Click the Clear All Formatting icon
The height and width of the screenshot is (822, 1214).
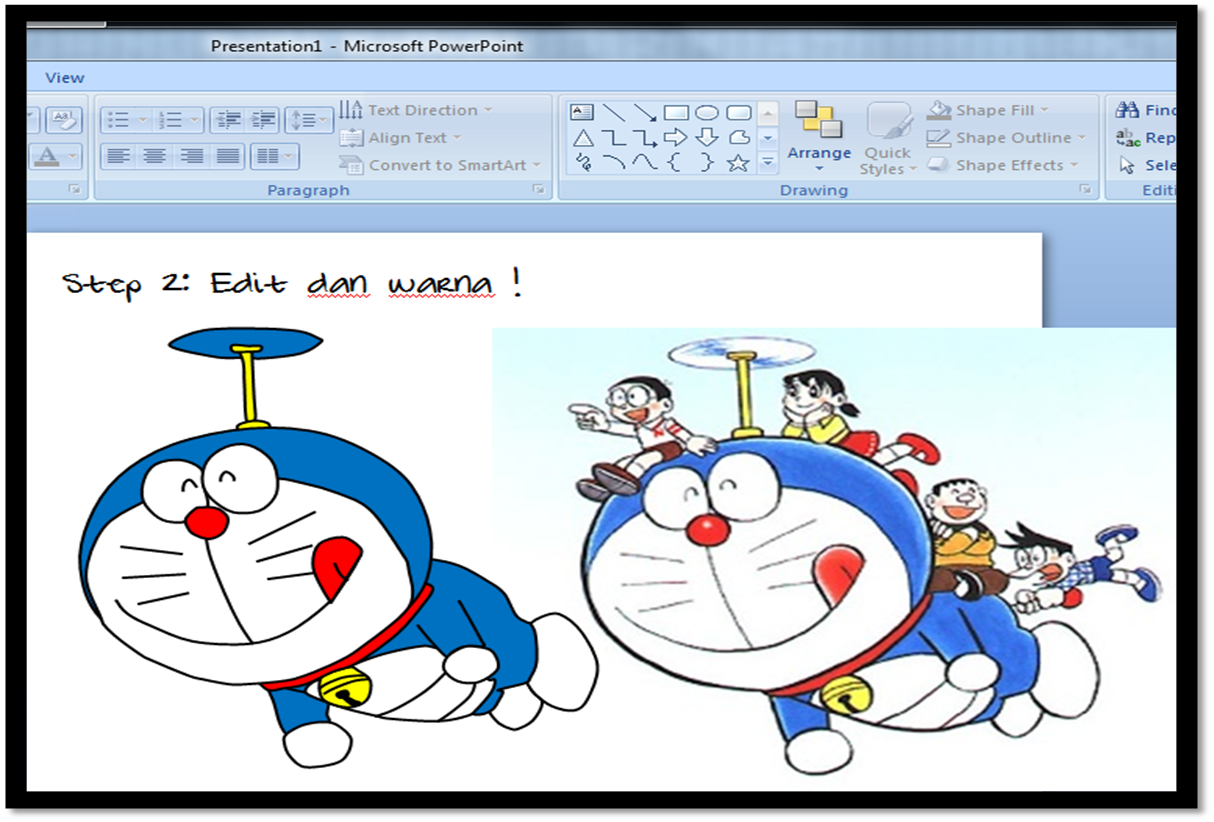[62, 120]
